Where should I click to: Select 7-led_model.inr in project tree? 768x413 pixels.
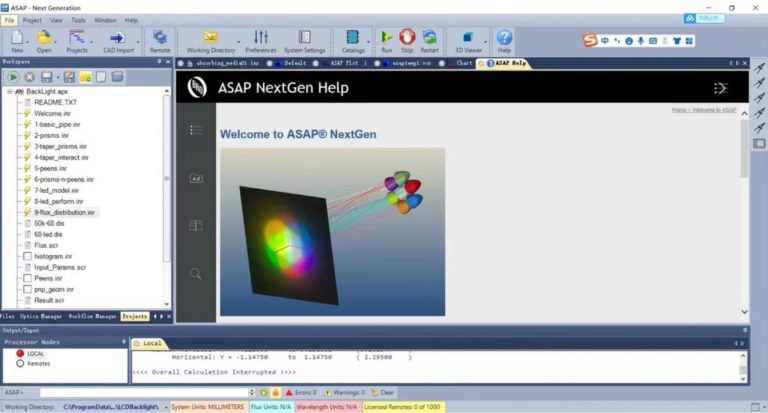pos(56,191)
